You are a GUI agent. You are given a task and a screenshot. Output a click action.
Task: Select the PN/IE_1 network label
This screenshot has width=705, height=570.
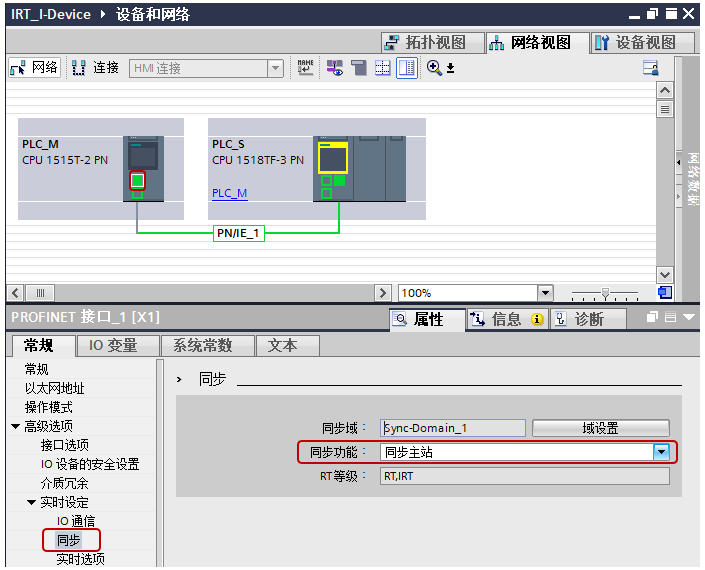pyautogui.click(x=239, y=233)
